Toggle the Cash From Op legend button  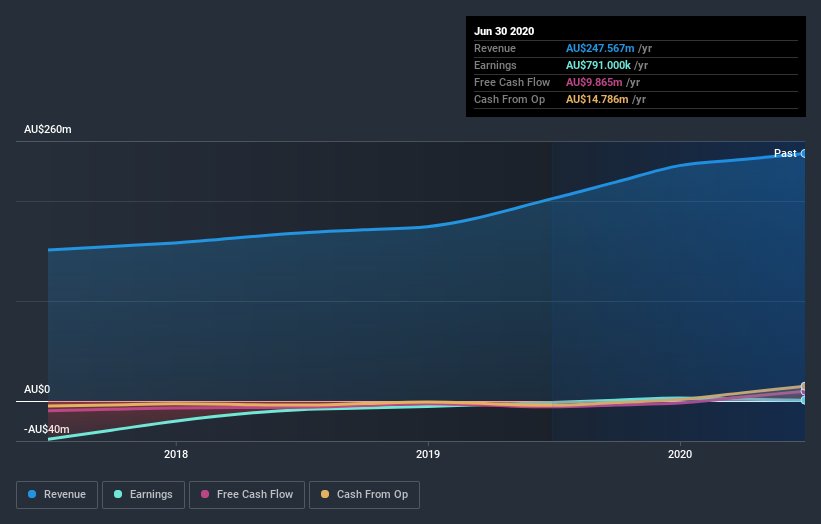[364, 495]
